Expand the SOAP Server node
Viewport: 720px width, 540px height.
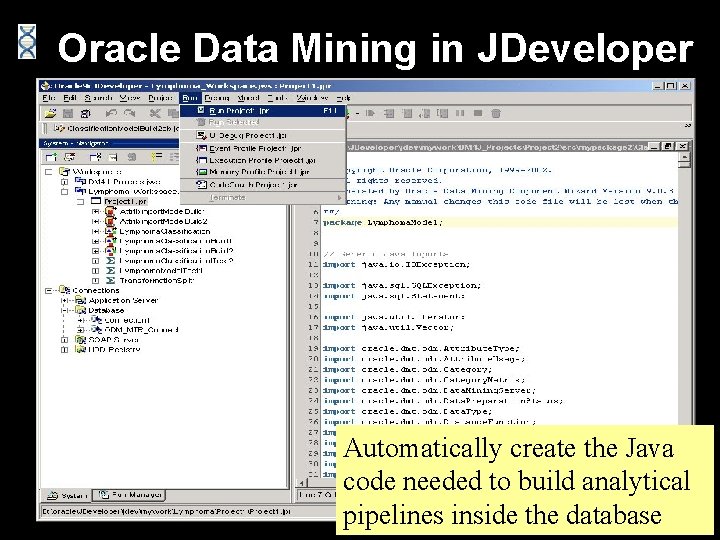click(x=65, y=340)
